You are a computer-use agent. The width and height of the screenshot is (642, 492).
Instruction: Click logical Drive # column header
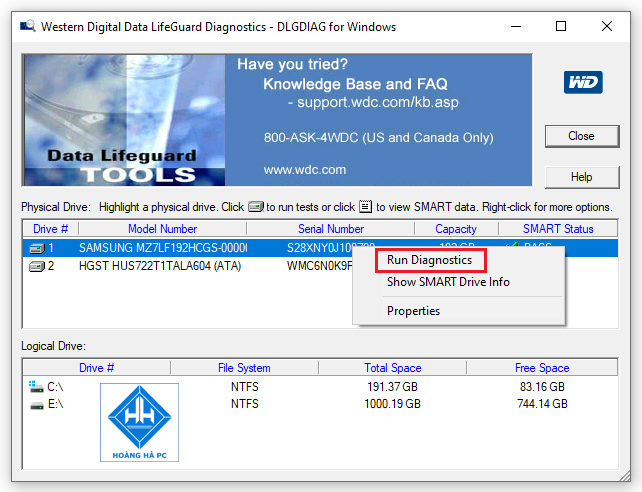97,368
